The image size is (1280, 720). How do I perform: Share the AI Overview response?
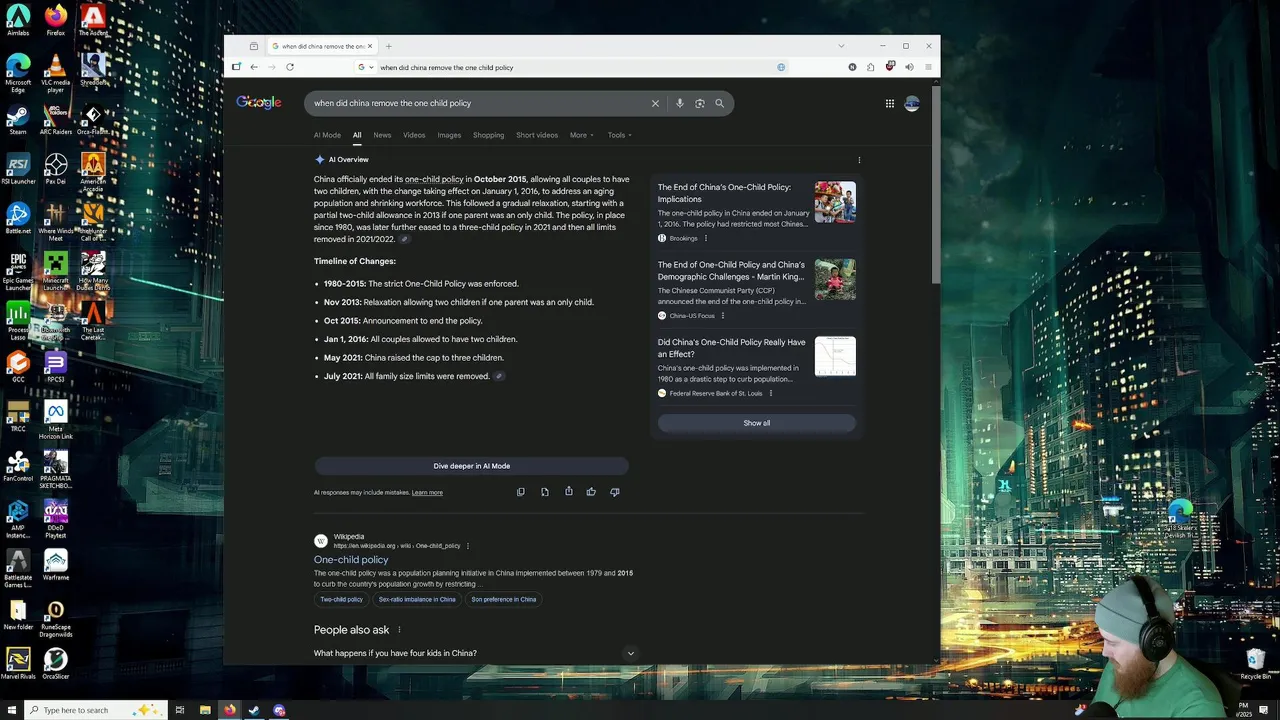pyautogui.click(x=568, y=492)
